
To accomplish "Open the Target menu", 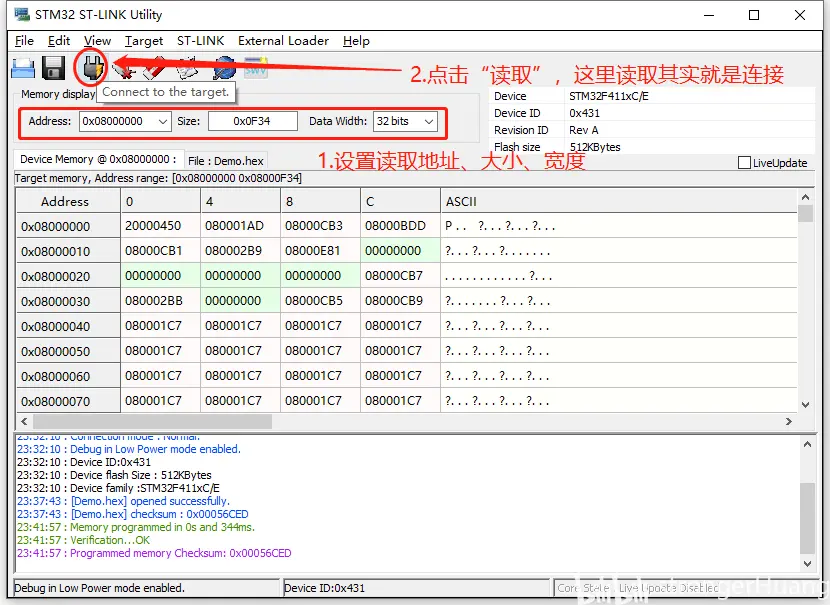I will [x=144, y=41].
